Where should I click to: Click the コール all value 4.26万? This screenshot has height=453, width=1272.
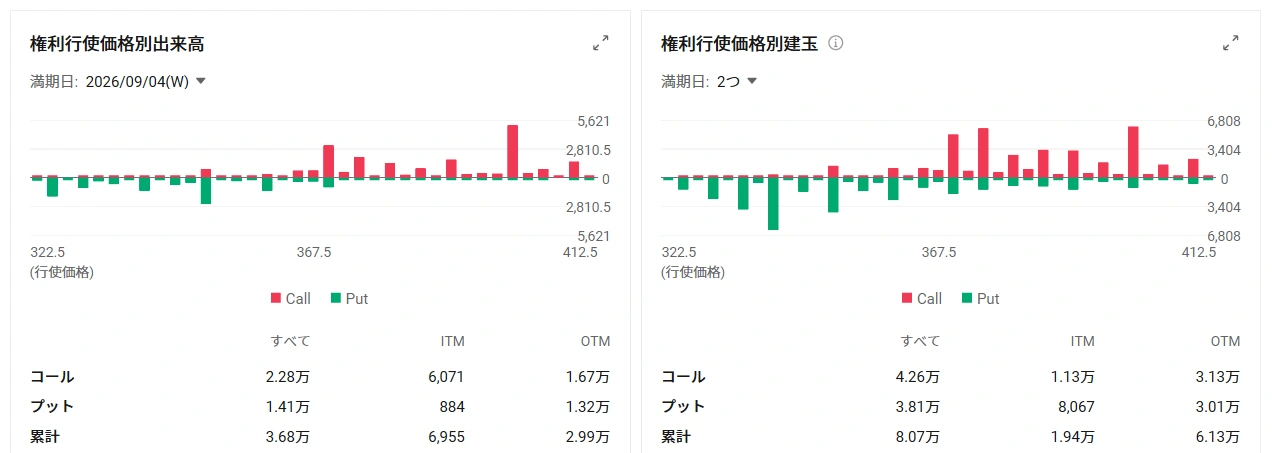(x=918, y=377)
